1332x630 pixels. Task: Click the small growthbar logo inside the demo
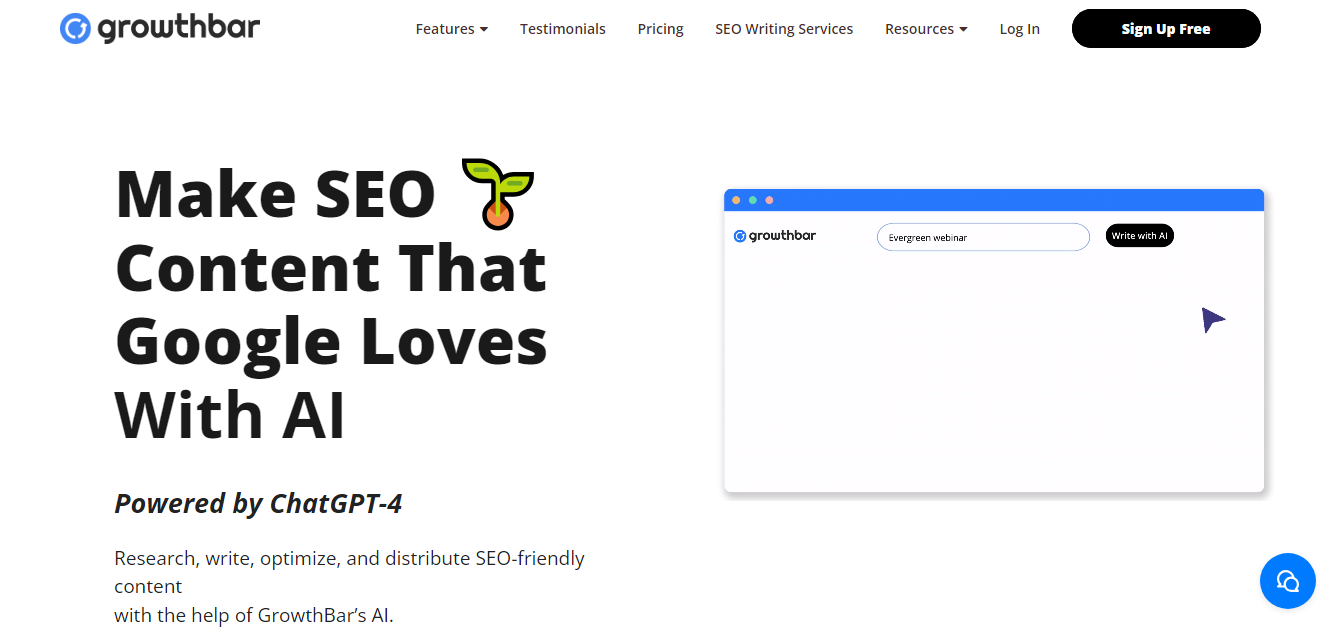point(775,236)
